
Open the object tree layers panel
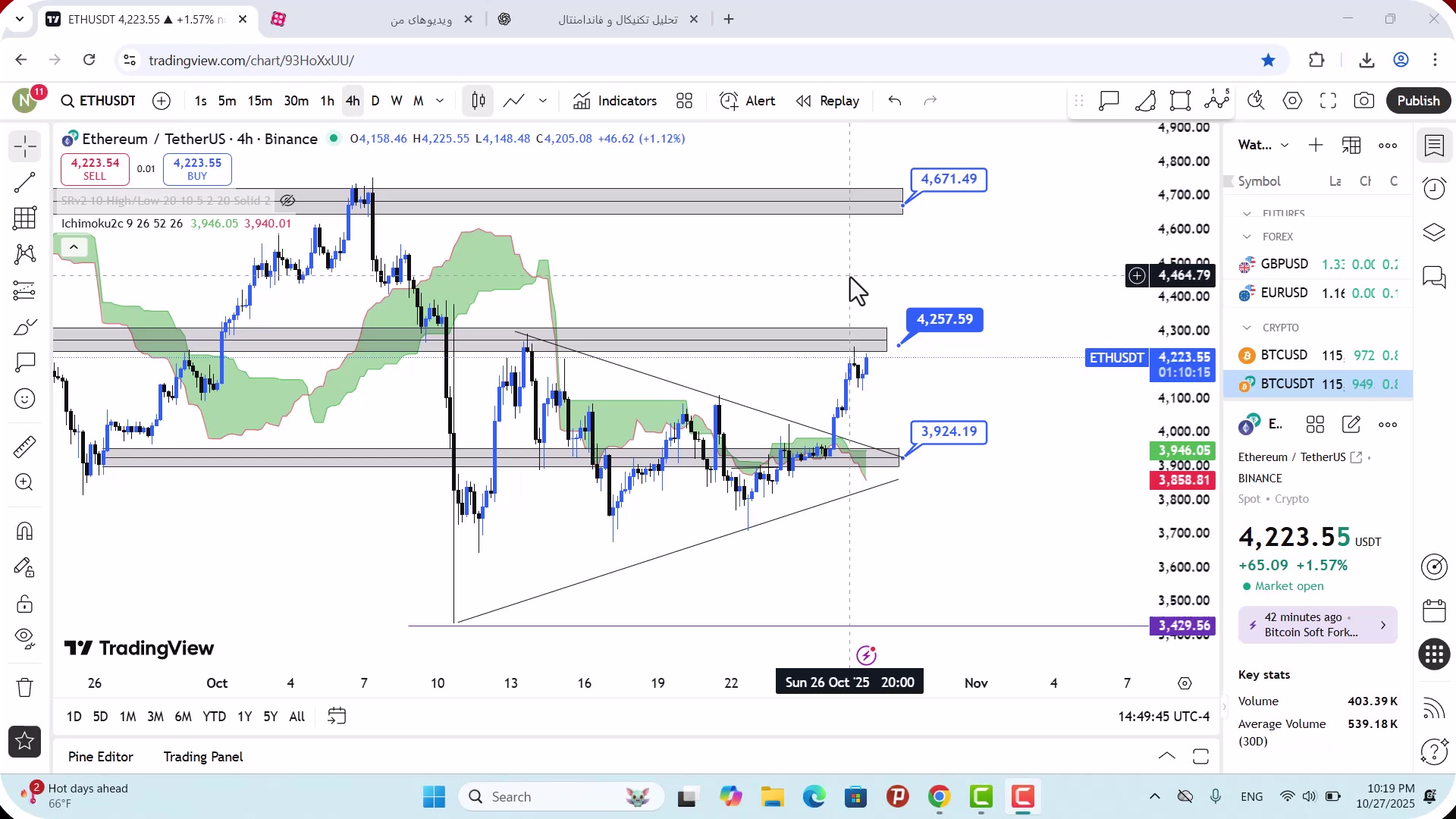tap(1434, 232)
